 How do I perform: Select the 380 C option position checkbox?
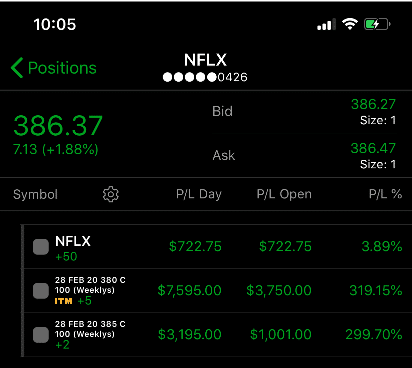point(41,291)
